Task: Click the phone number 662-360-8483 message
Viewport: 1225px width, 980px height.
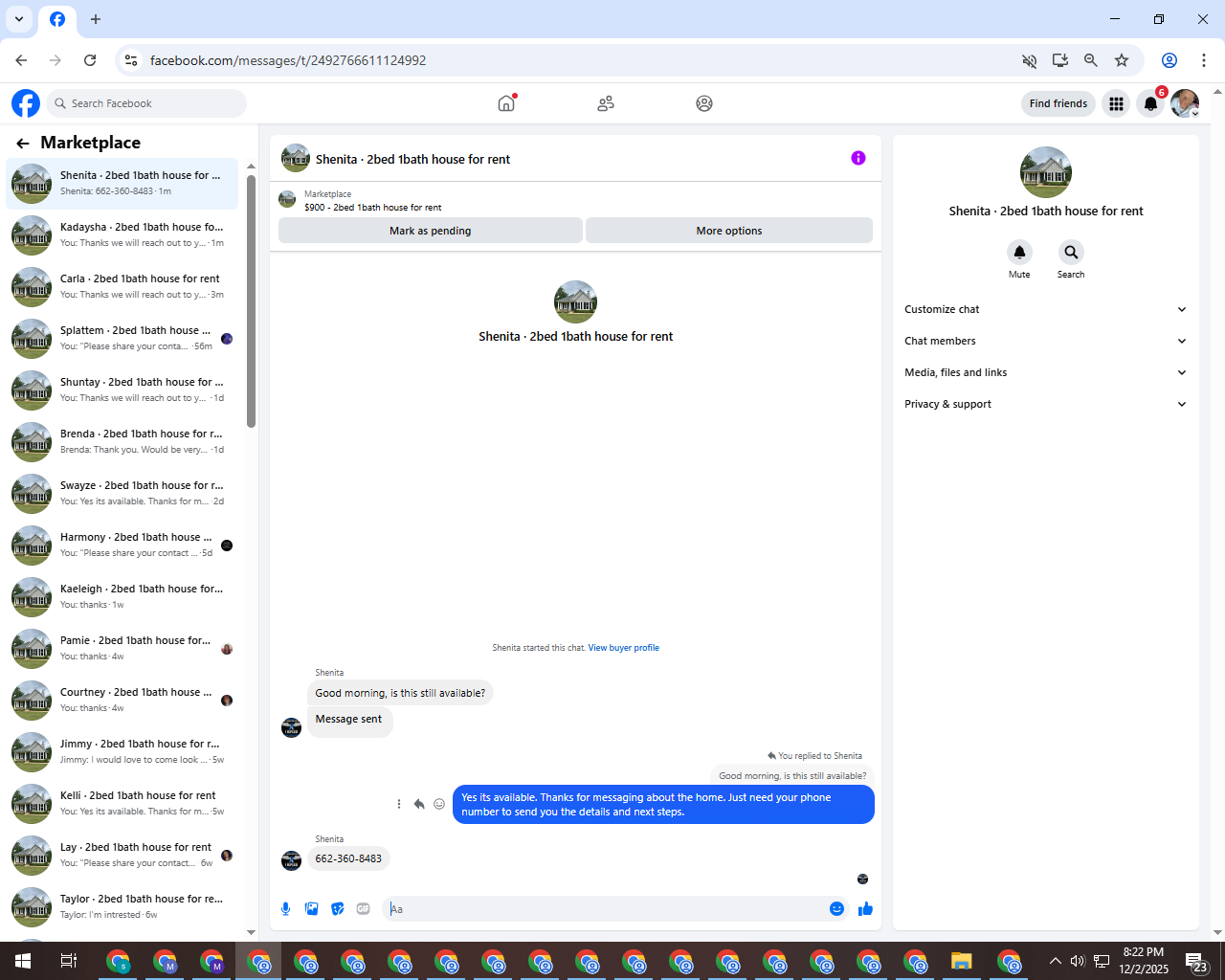Action: (348, 858)
